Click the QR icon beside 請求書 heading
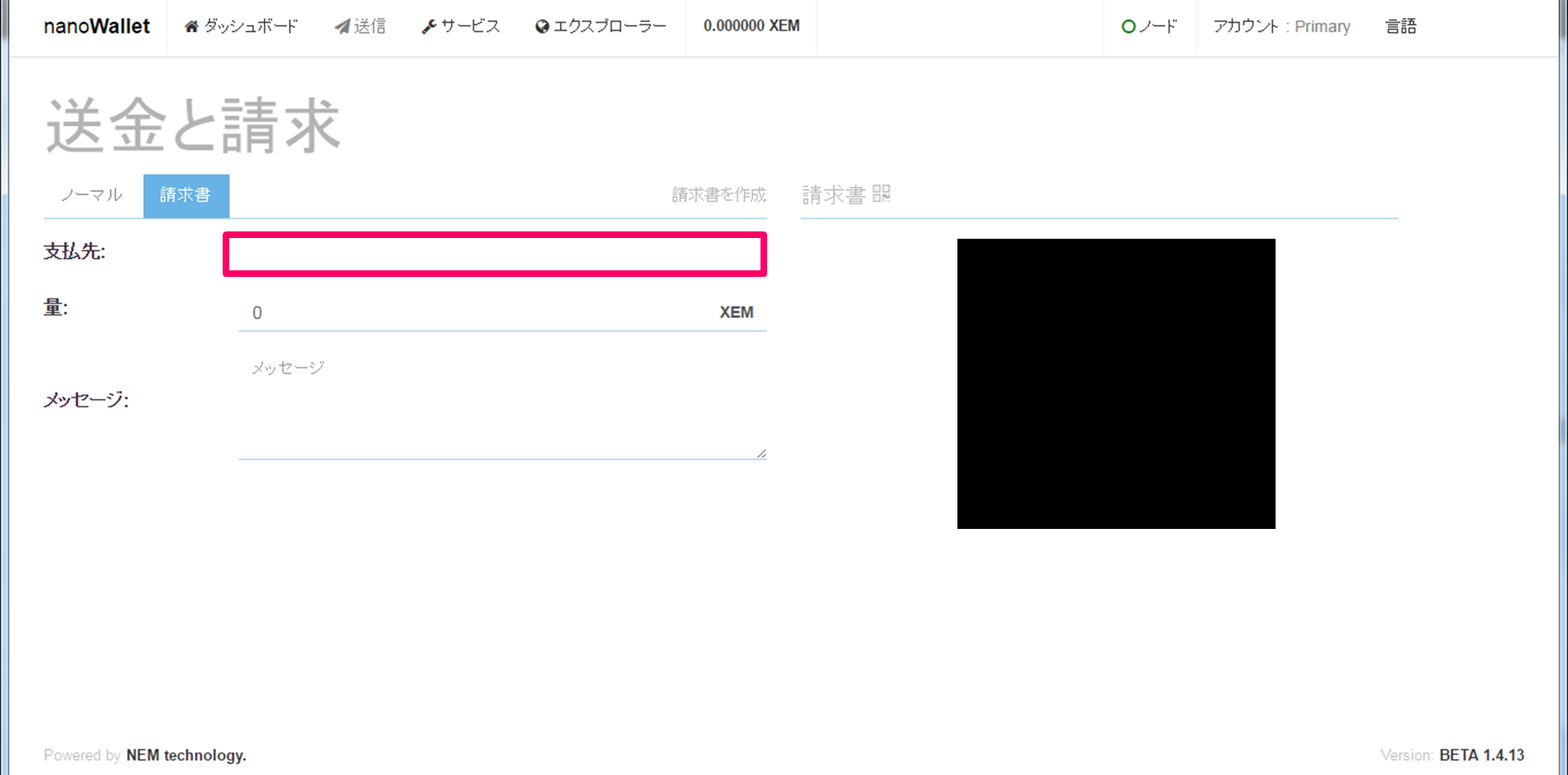The height and width of the screenshot is (775, 1568). [x=882, y=194]
